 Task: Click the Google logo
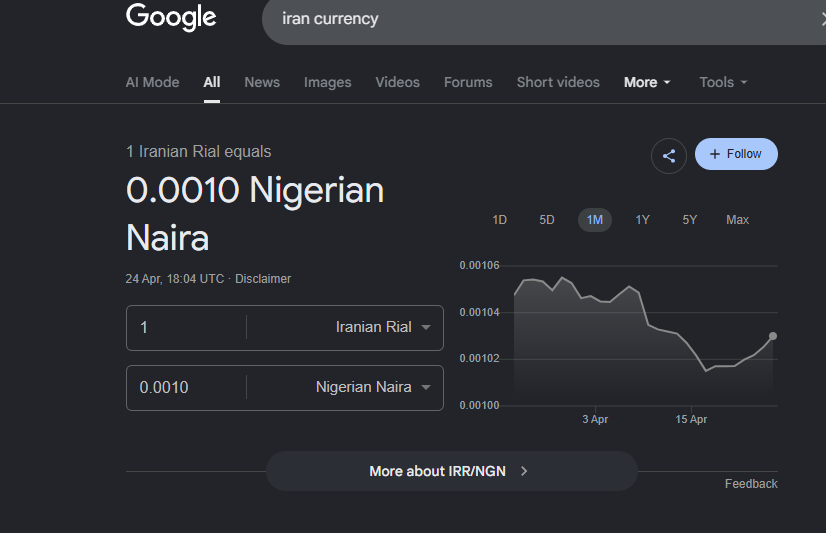171,17
